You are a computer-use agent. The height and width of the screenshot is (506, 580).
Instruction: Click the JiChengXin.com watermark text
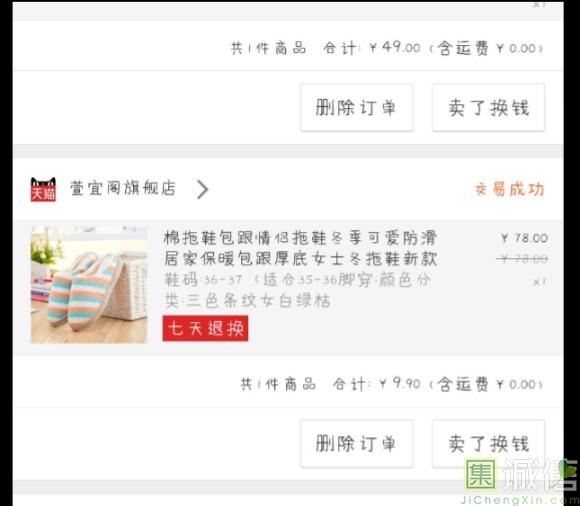519,500
